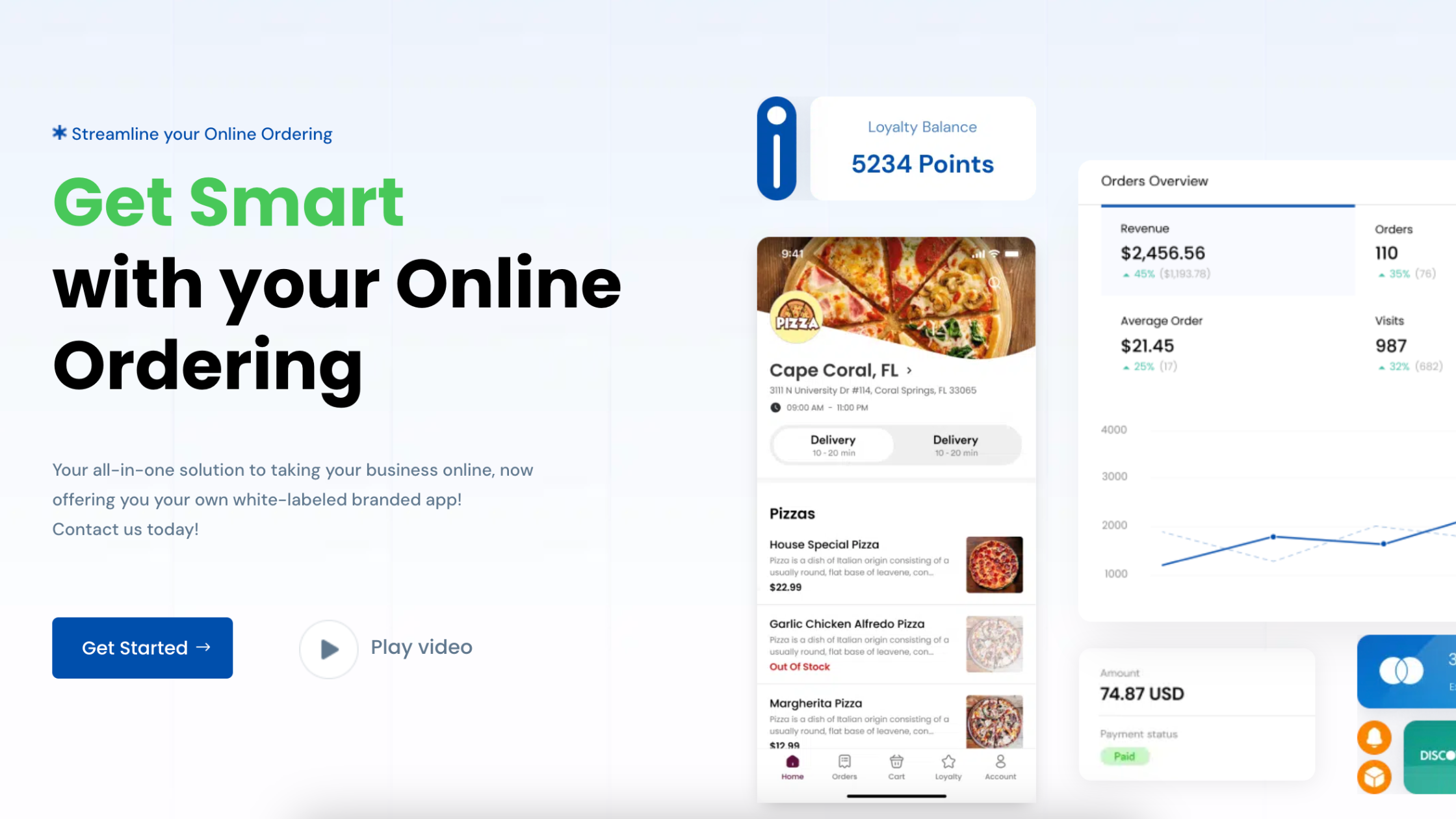Toggle the second Delivery 10-20 min option

[x=955, y=445]
